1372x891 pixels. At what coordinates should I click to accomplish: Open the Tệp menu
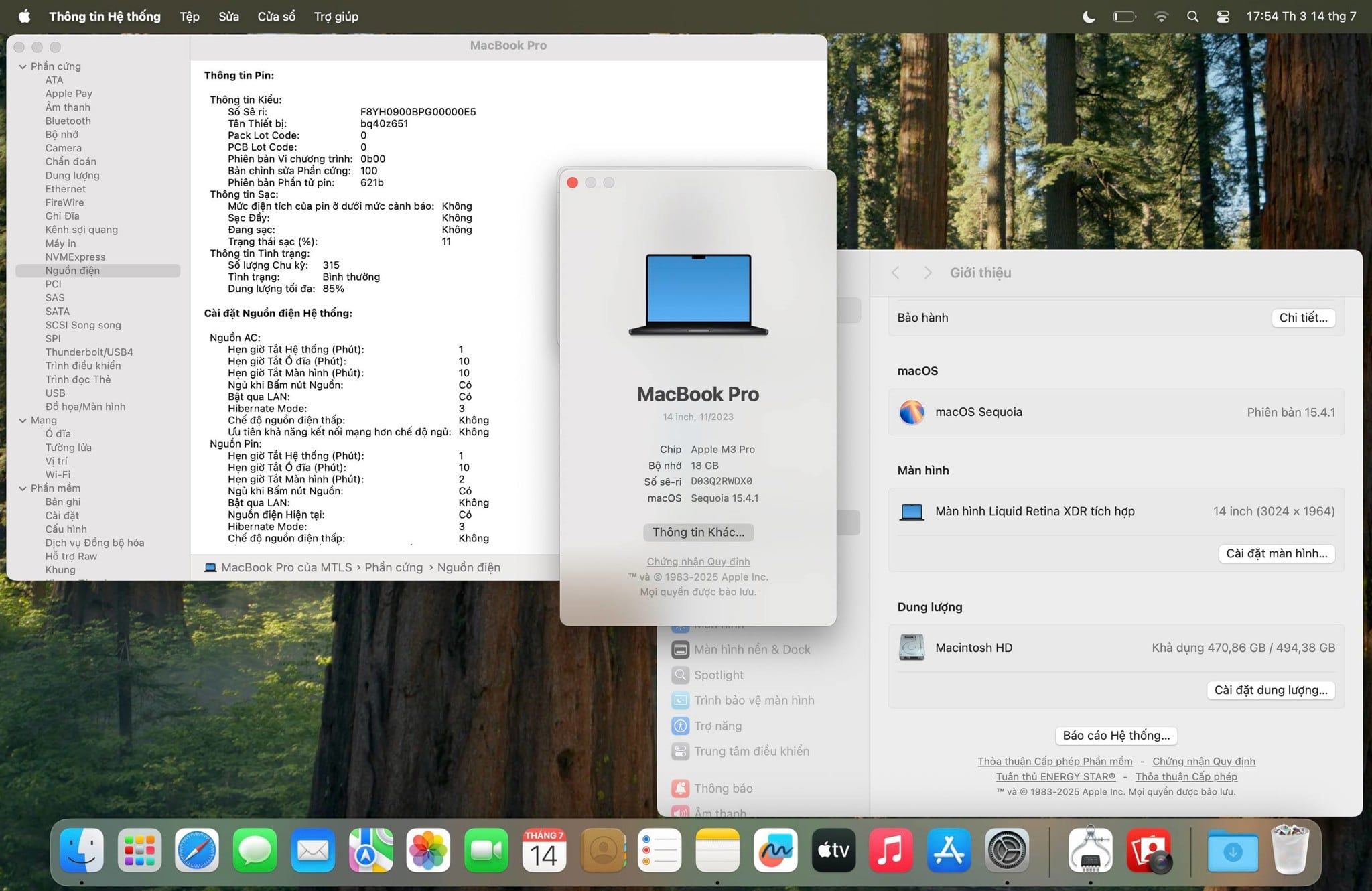tap(190, 17)
